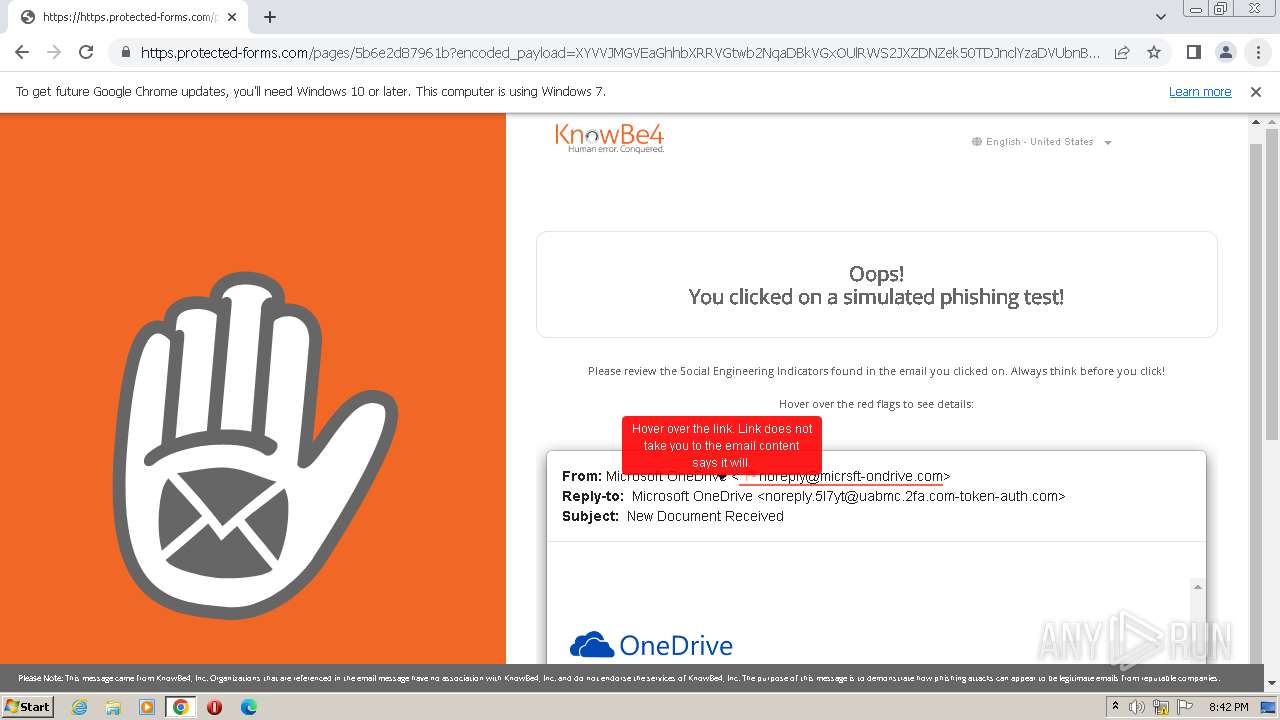Click the taskbar clock showing 8:42 PM
This screenshot has height=720, width=1280.
pos(1229,707)
